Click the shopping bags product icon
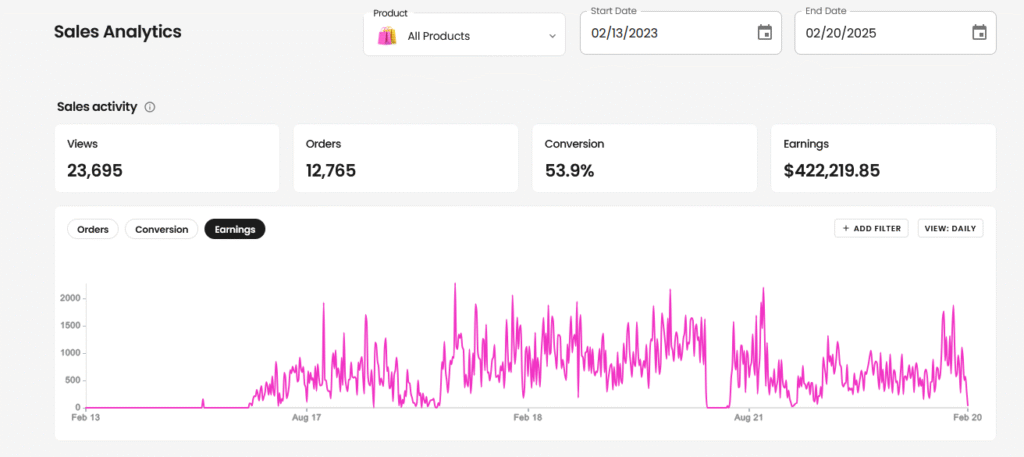Image resolution: width=1024 pixels, height=457 pixels. click(387, 36)
